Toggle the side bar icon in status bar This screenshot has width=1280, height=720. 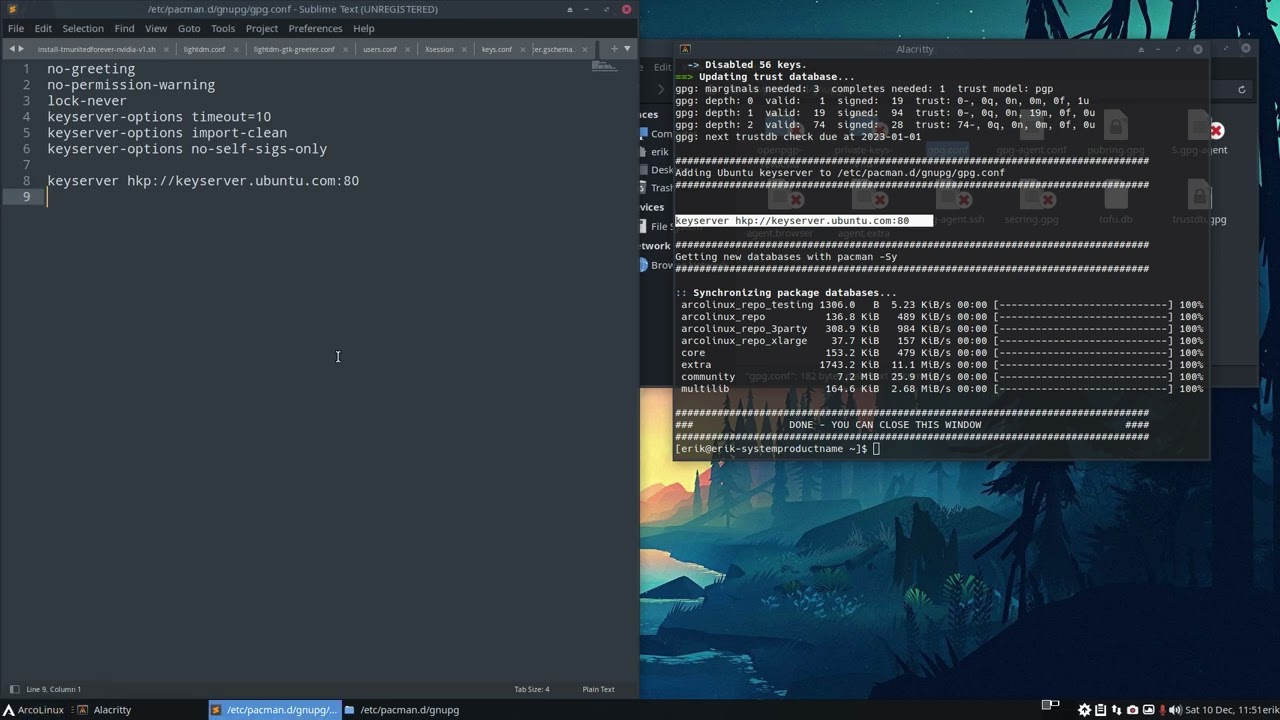(13, 689)
